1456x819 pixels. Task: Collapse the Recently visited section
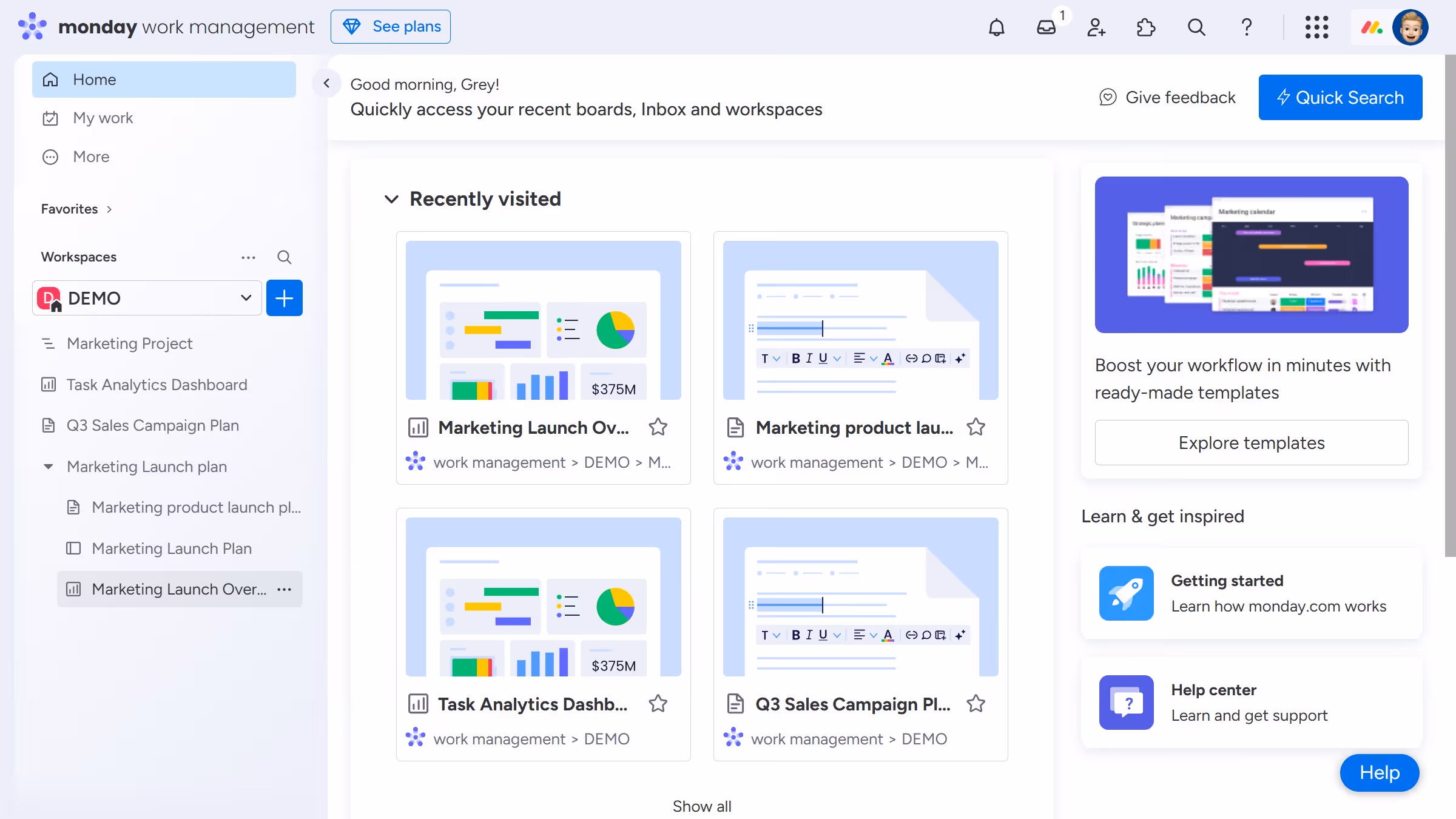(392, 199)
